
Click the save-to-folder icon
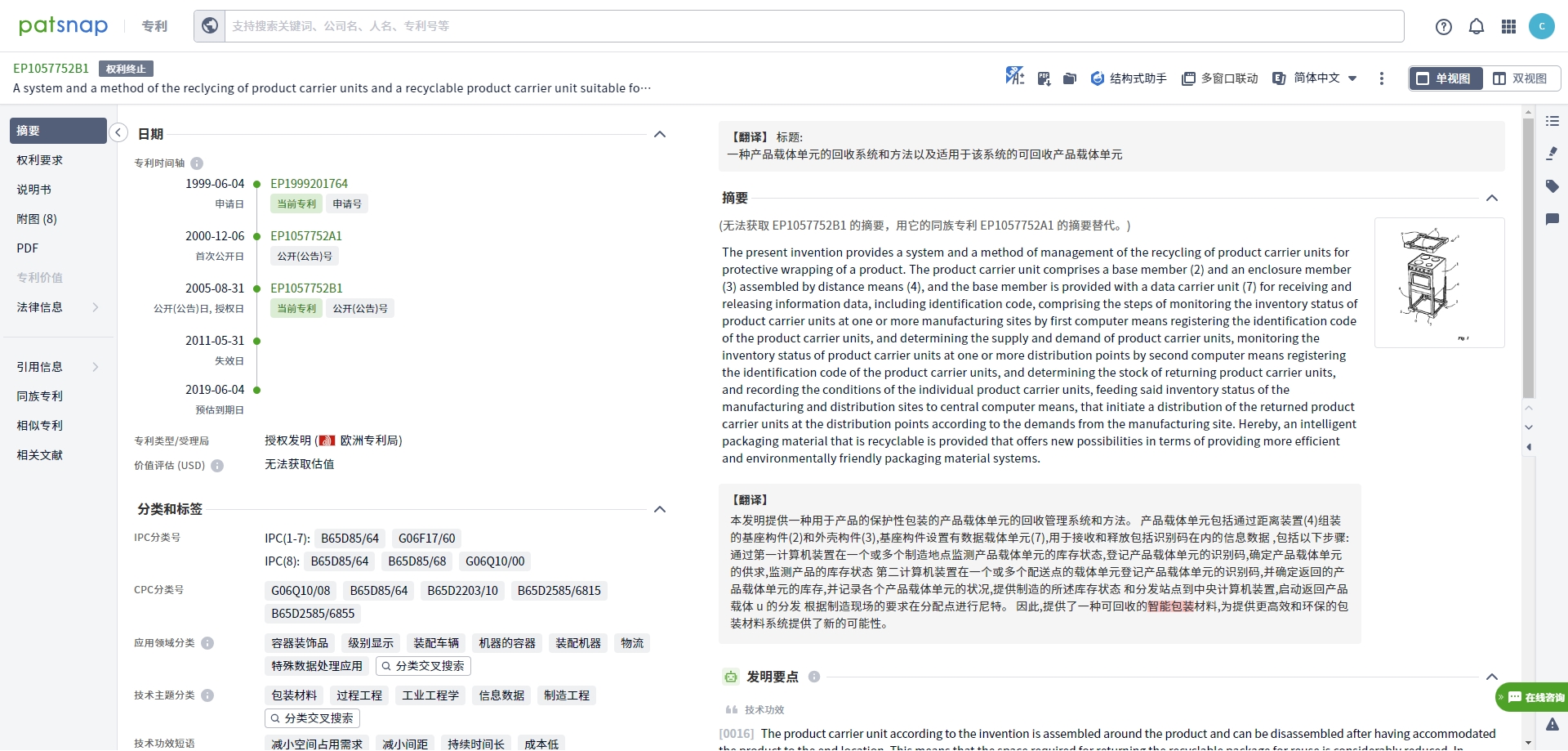1069,78
